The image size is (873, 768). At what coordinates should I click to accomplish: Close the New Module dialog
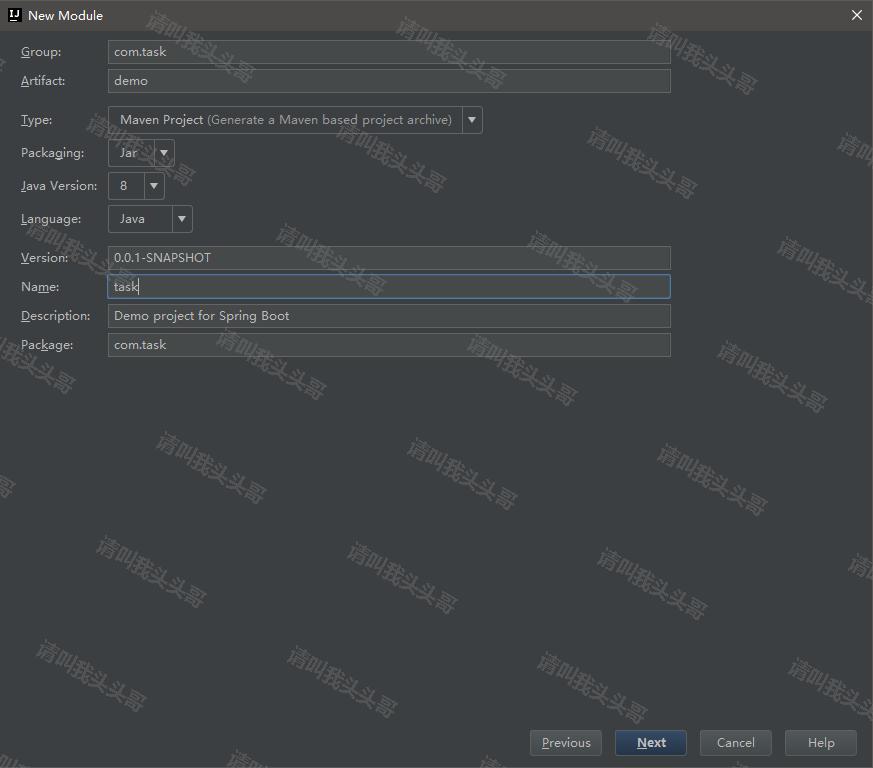point(856,15)
